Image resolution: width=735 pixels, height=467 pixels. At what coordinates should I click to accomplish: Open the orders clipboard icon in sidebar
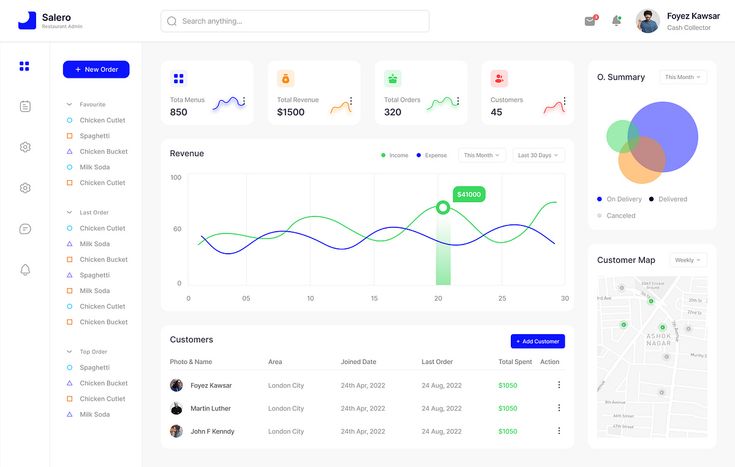click(x=25, y=106)
